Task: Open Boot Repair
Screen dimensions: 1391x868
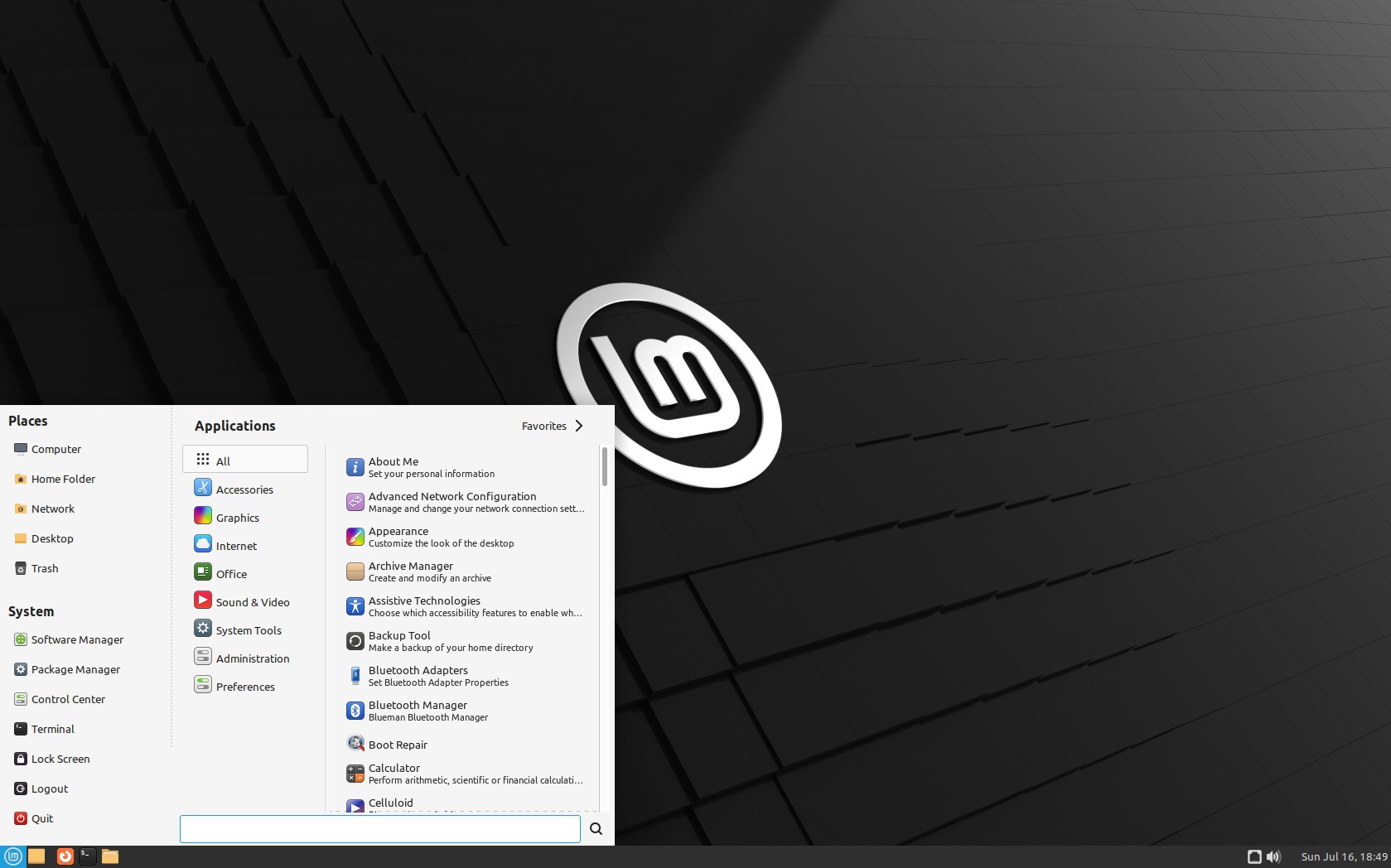Action: (466, 744)
